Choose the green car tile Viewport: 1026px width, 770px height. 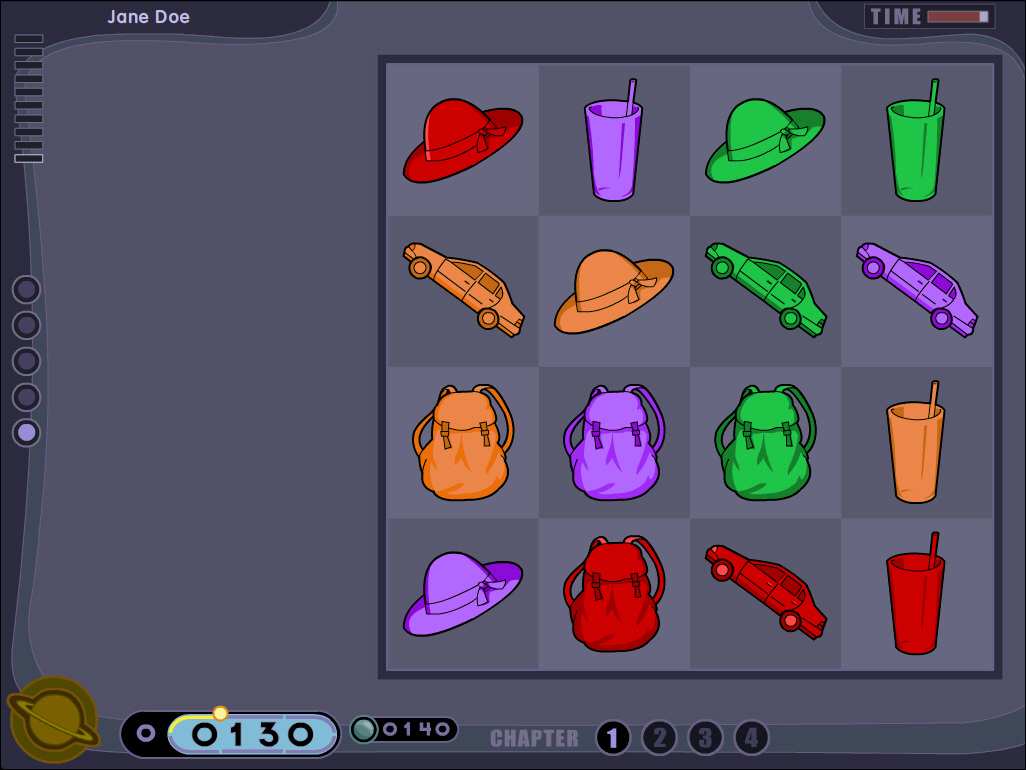765,291
